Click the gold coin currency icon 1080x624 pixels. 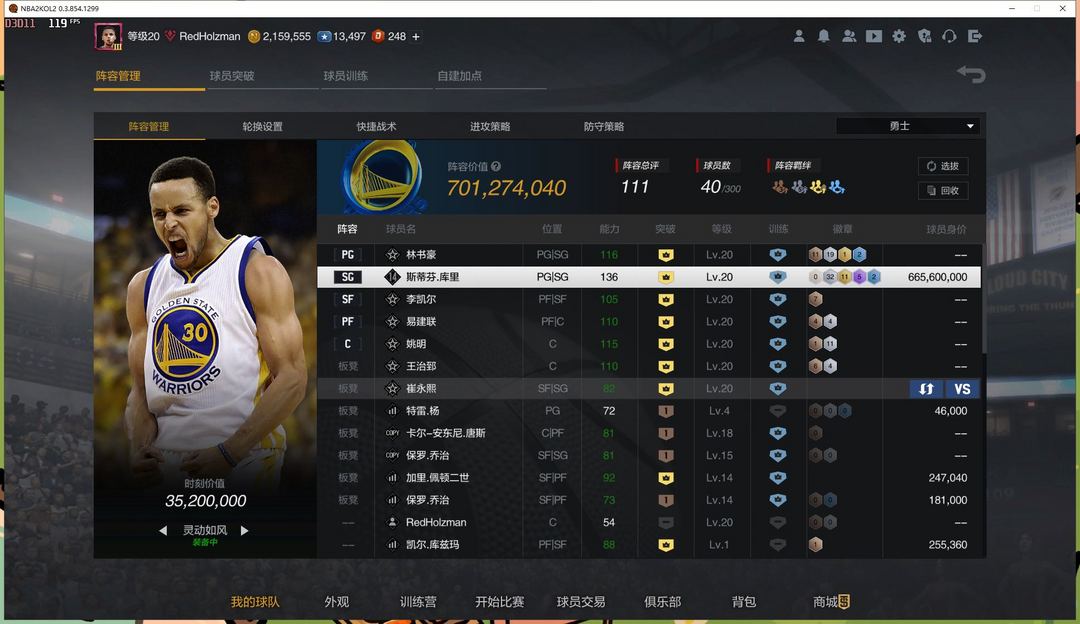(254, 37)
